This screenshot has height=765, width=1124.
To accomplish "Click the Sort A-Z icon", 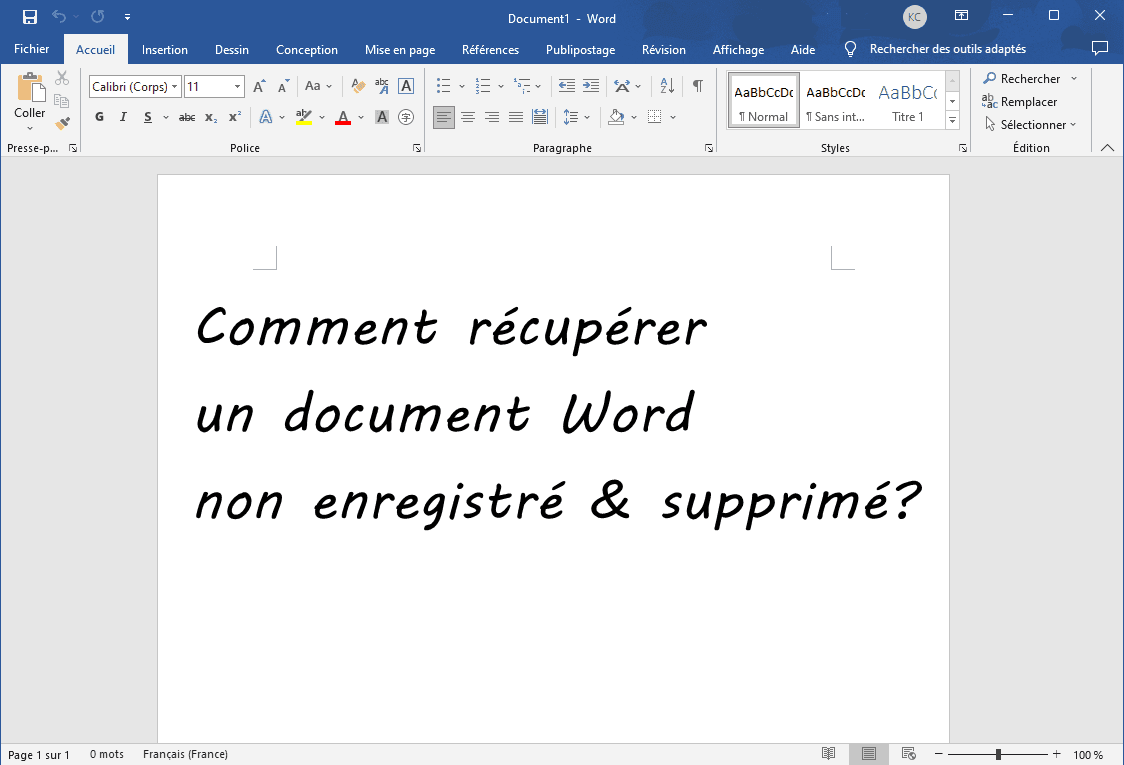I will tap(667, 86).
